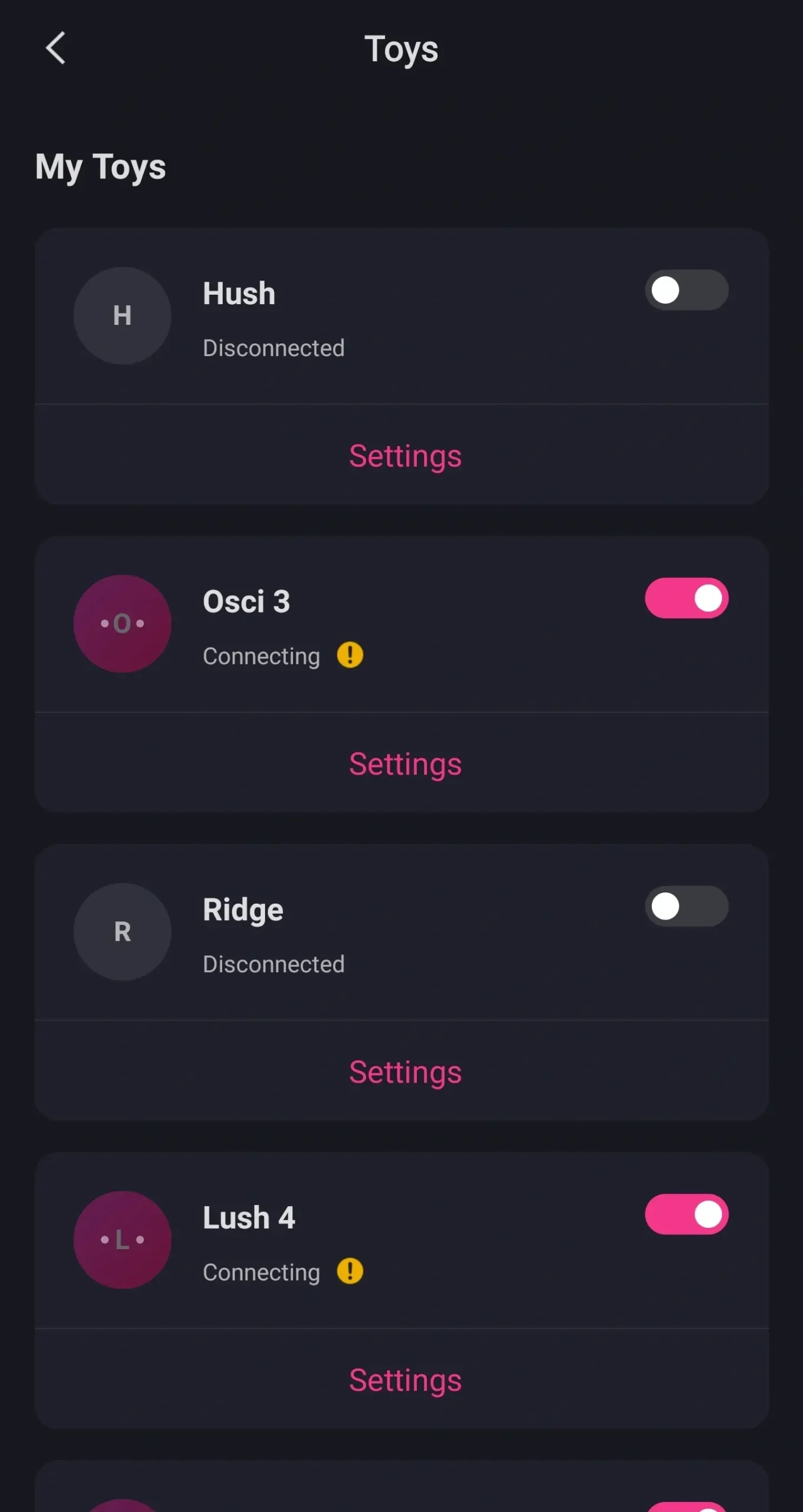Image resolution: width=803 pixels, height=1512 pixels.
Task: Tap Osci 3 yellow warning icon
Action: [x=350, y=655]
